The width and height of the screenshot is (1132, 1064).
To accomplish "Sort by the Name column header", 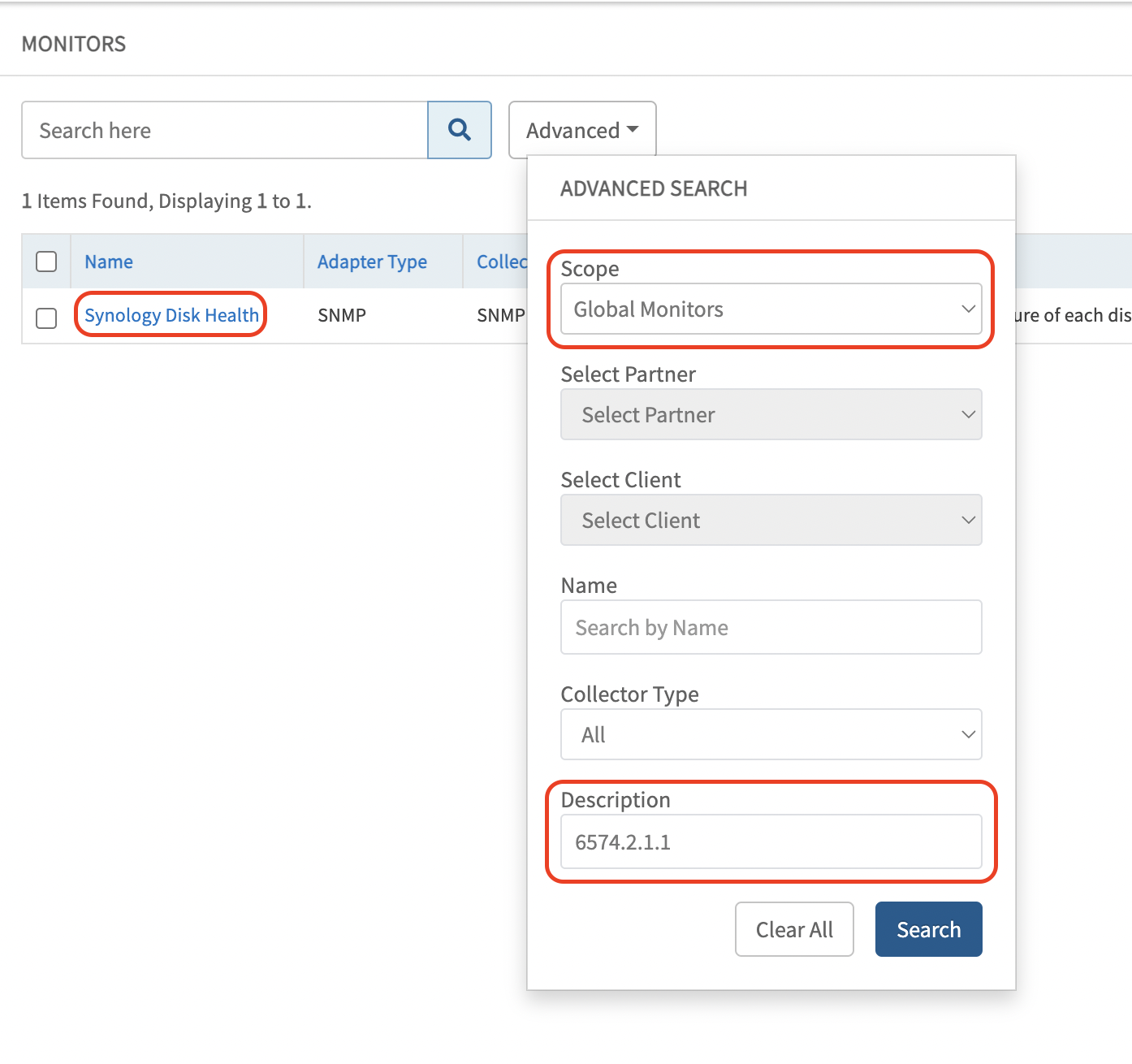I will click(109, 262).
